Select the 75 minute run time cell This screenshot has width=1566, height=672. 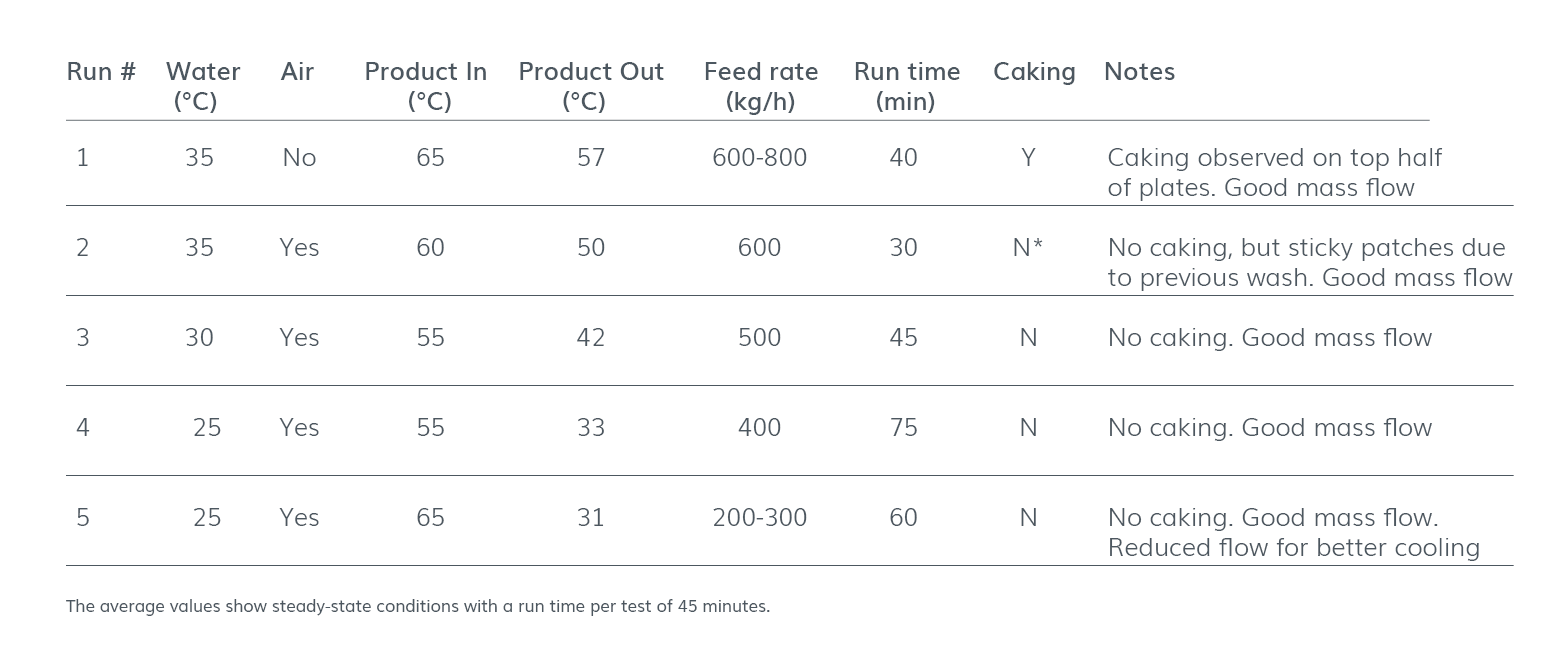pos(903,428)
